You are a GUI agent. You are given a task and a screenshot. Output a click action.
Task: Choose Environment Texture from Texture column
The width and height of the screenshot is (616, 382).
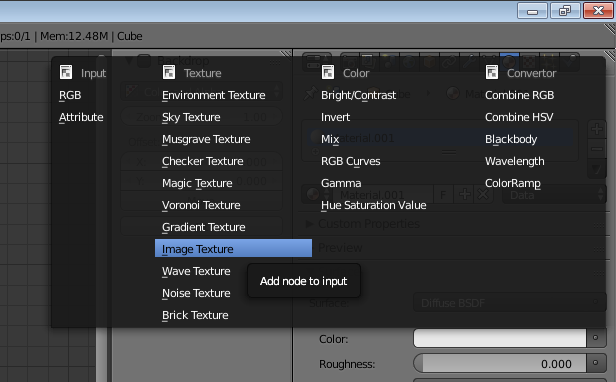click(x=214, y=95)
